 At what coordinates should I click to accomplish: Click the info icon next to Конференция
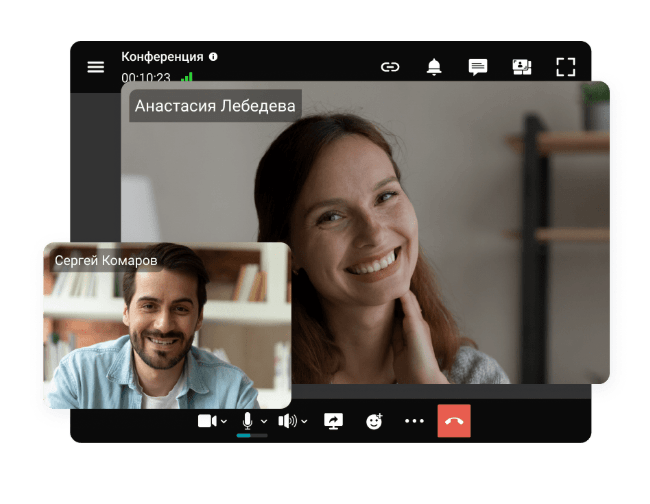pos(213,56)
